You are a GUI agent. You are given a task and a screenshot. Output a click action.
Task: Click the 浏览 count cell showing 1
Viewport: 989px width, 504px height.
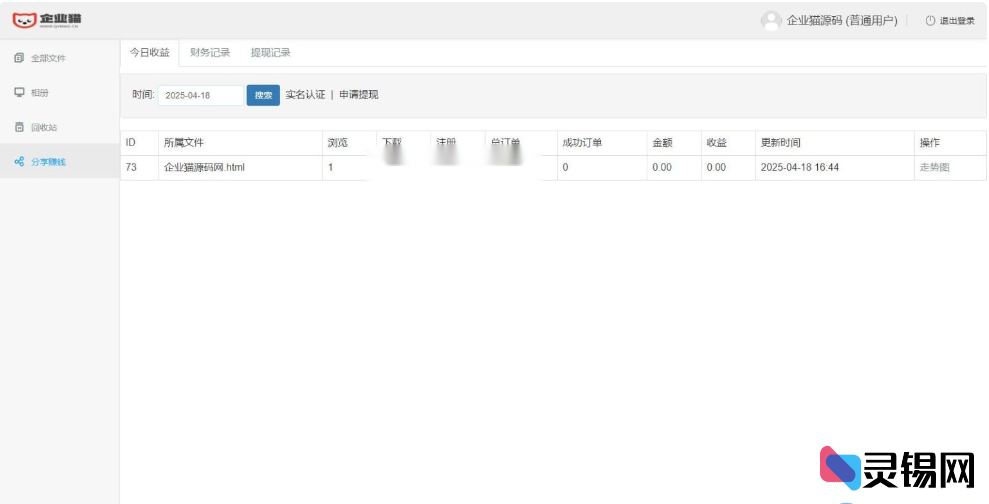click(x=331, y=168)
